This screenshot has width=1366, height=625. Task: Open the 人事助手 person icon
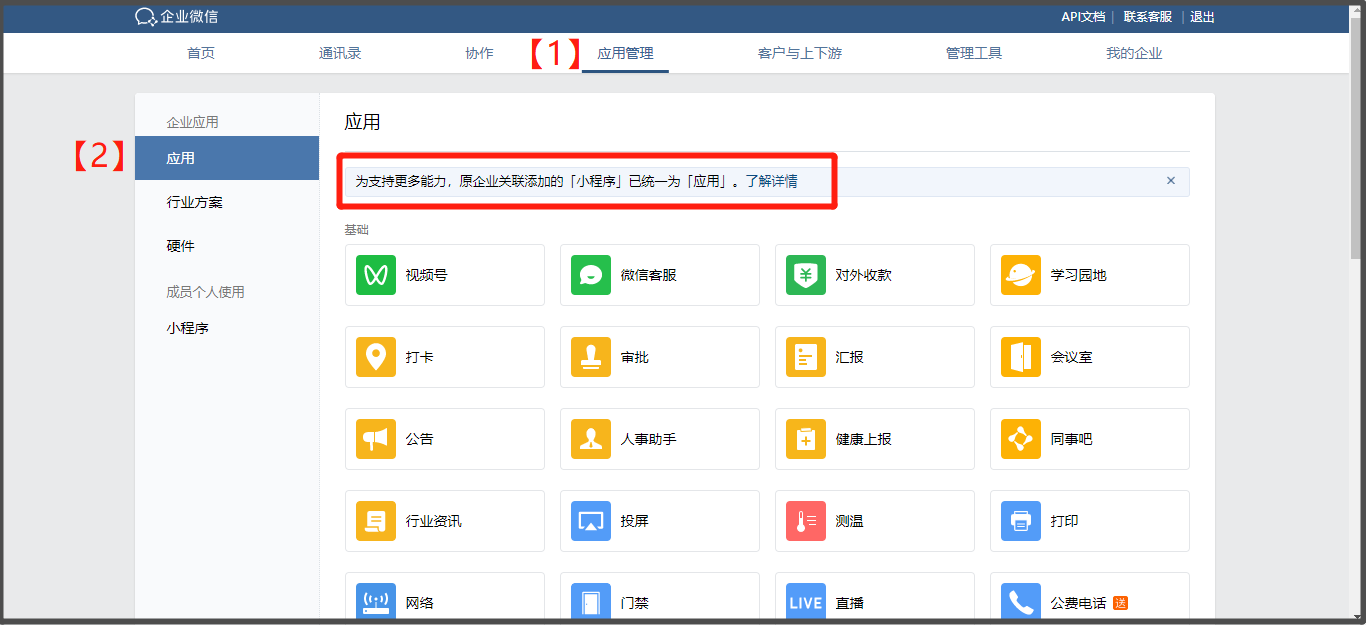point(591,439)
